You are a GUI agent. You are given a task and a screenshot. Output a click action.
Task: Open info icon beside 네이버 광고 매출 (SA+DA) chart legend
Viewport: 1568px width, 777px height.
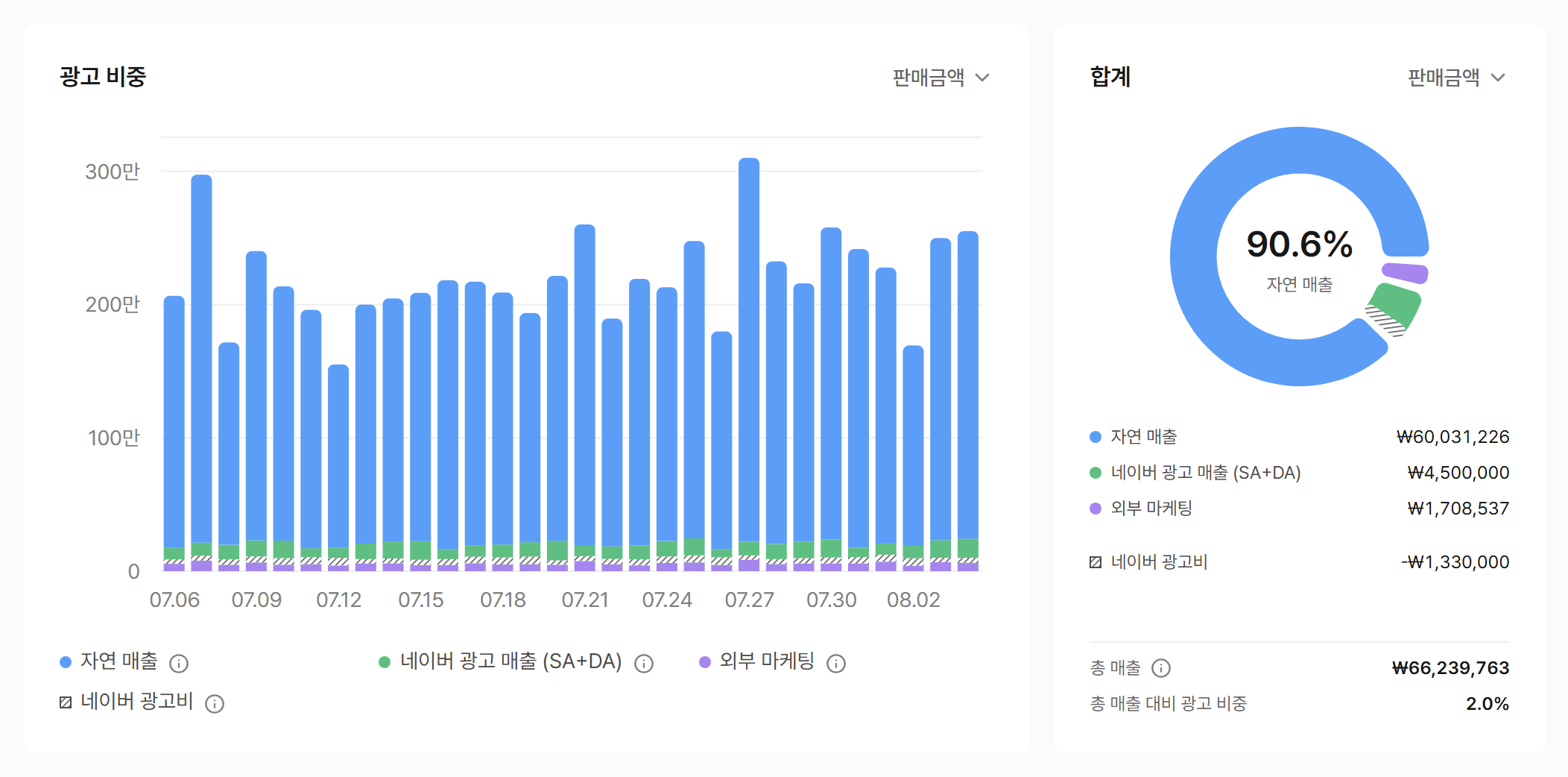click(x=644, y=663)
